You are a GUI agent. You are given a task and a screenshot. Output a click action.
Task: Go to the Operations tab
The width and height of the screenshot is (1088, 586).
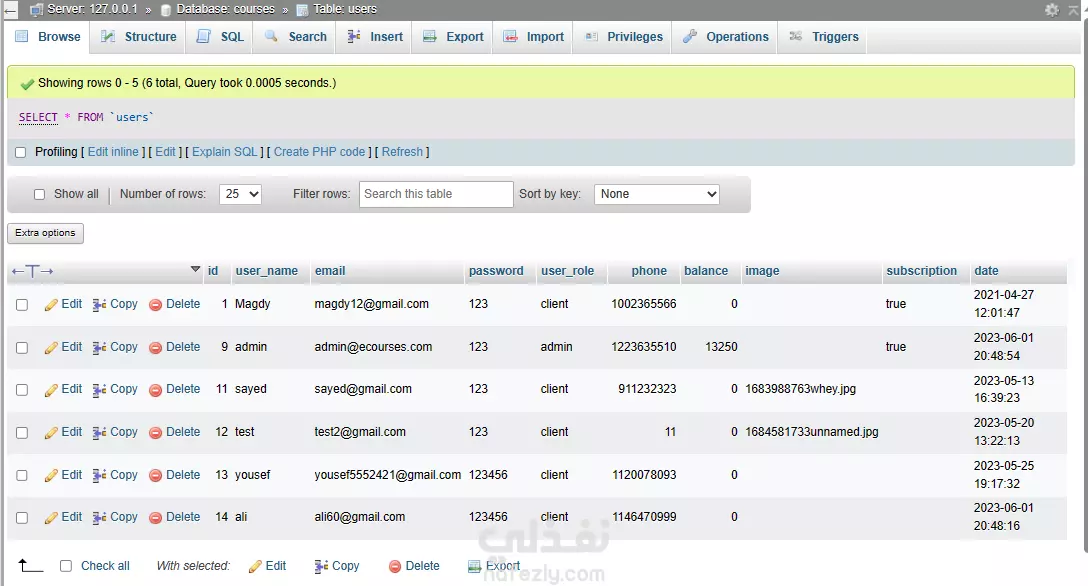pyautogui.click(x=726, y=37)
